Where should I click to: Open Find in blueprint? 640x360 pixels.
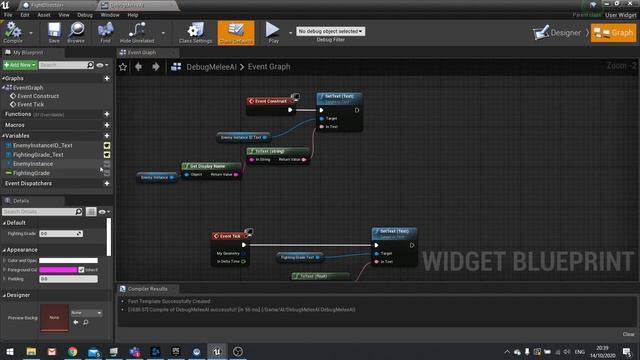105,32
